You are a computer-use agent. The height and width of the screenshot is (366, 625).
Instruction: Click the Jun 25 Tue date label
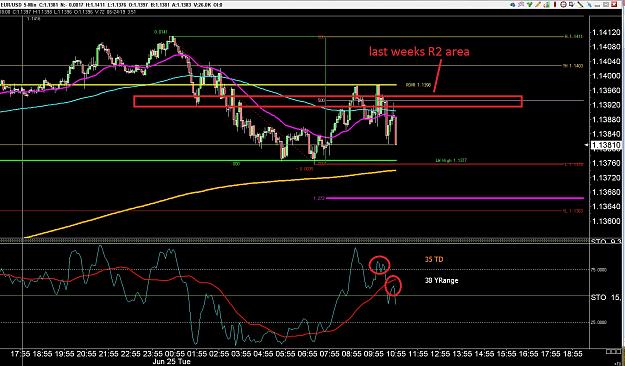point(171,362)
